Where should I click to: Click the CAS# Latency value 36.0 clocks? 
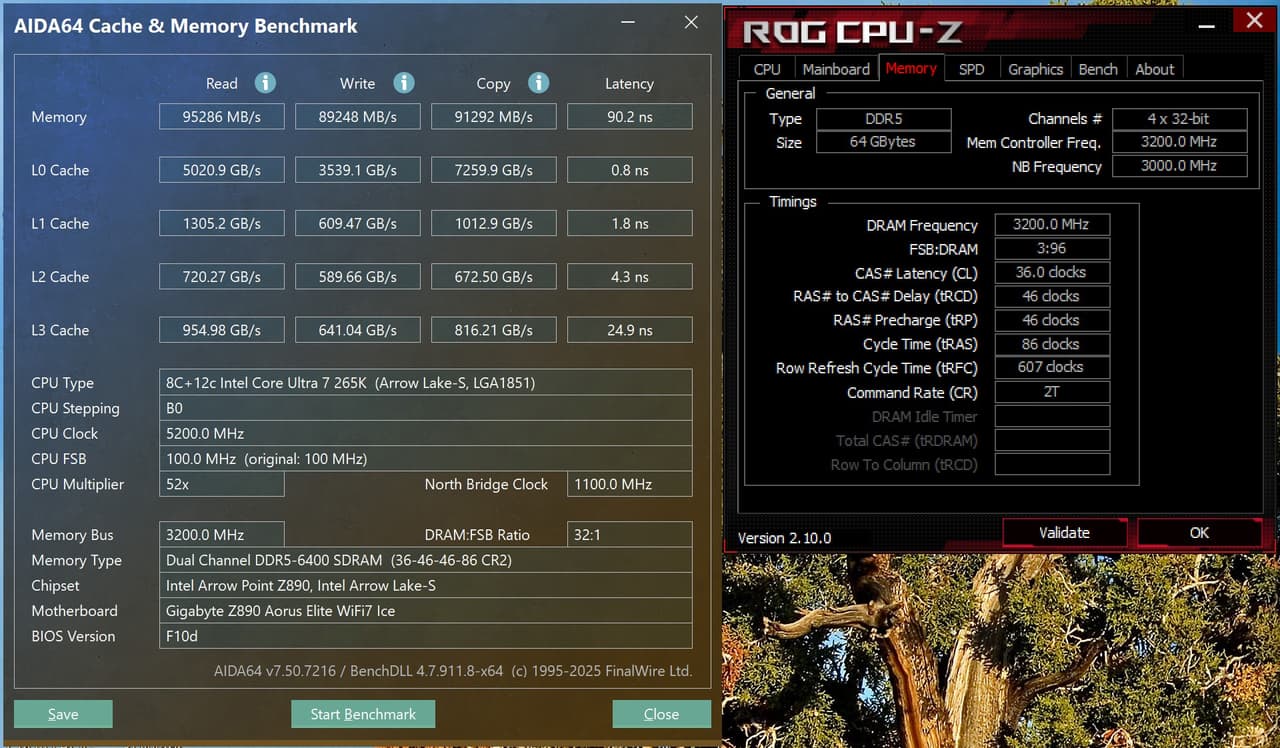pyautogui.click(x=1052, y=273)
